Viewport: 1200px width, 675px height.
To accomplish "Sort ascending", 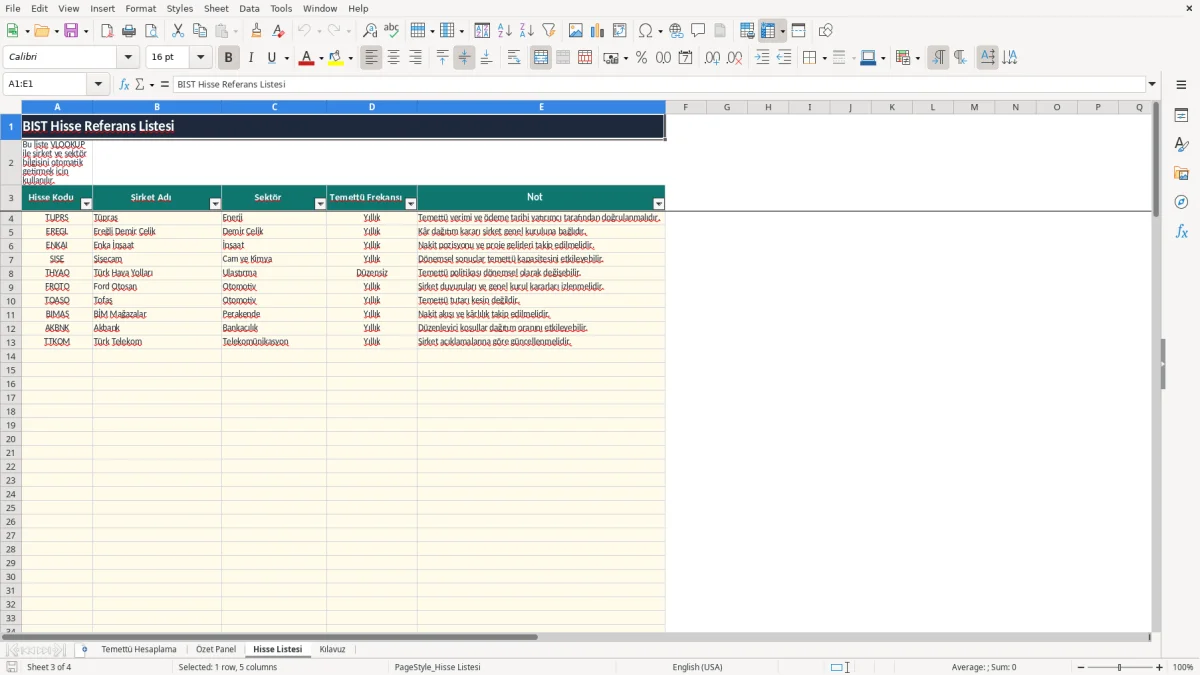I will click(x=504, y=31).
